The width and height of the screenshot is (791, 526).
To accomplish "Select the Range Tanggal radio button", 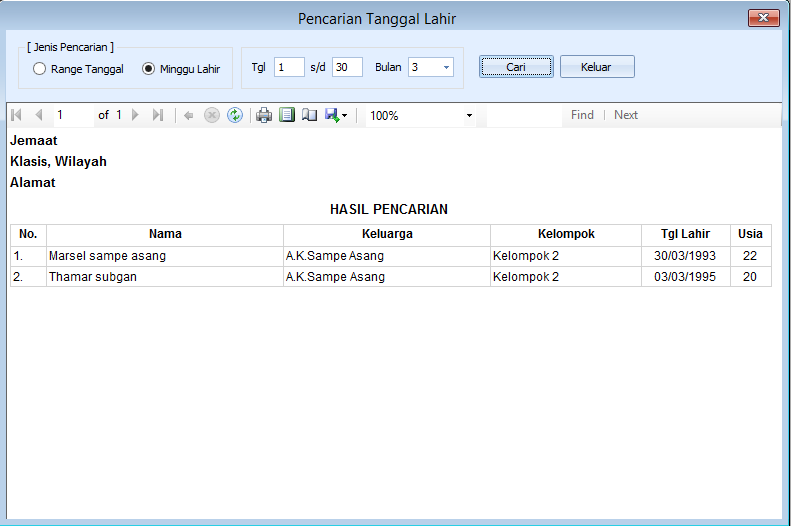I will 40,69.
